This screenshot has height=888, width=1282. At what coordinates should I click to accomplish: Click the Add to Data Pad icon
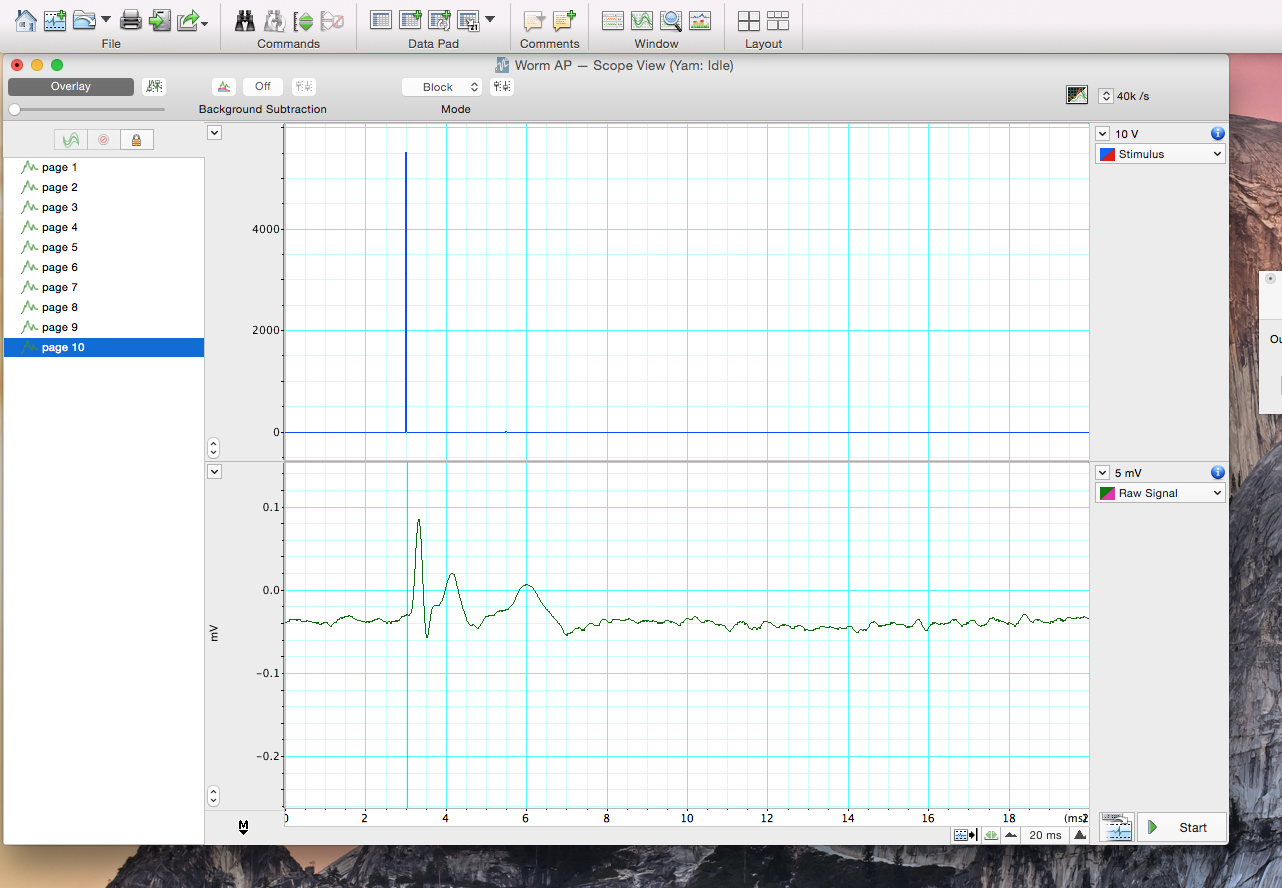(x=410, y=20)
